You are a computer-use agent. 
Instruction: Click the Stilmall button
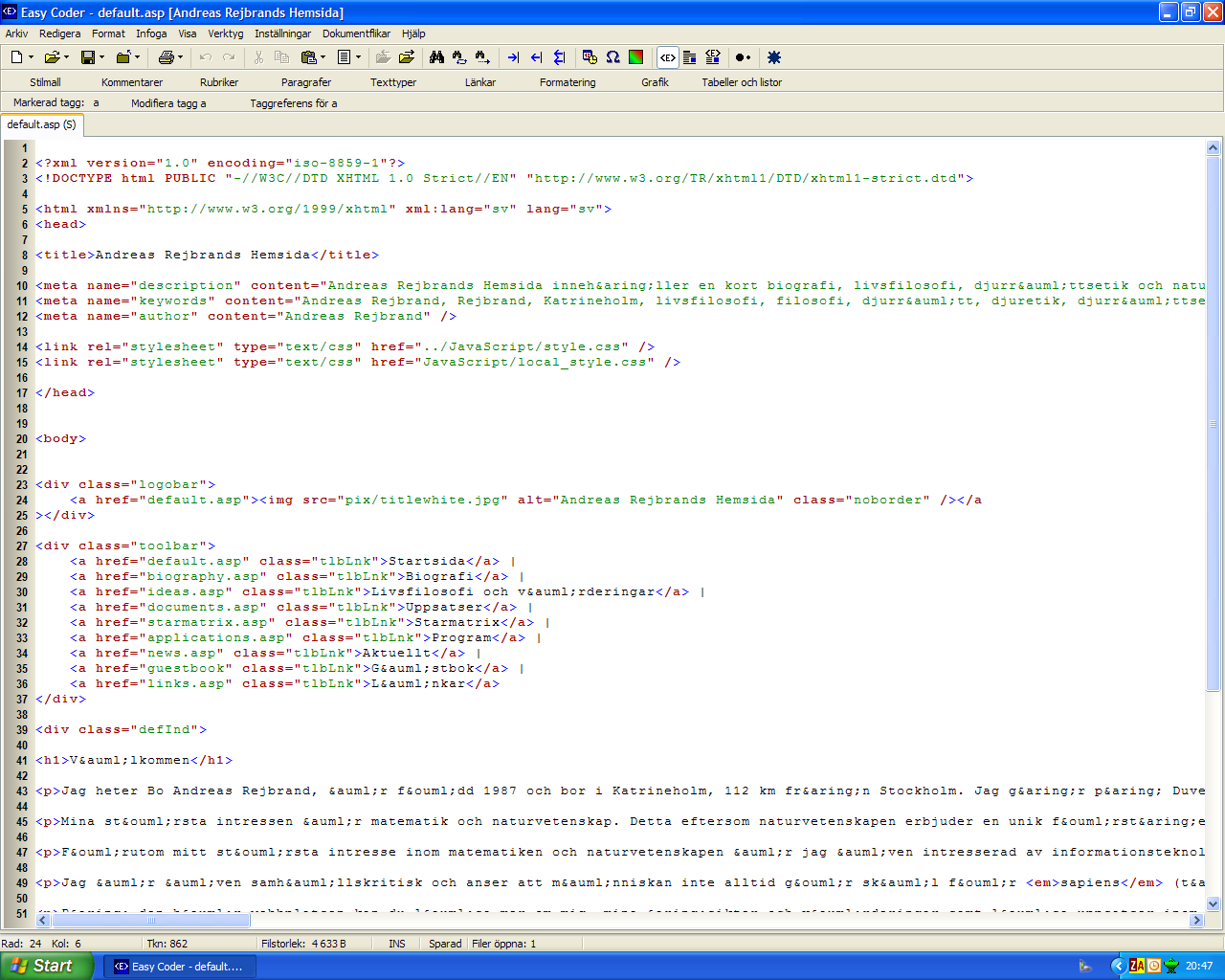tap(45, 82)
